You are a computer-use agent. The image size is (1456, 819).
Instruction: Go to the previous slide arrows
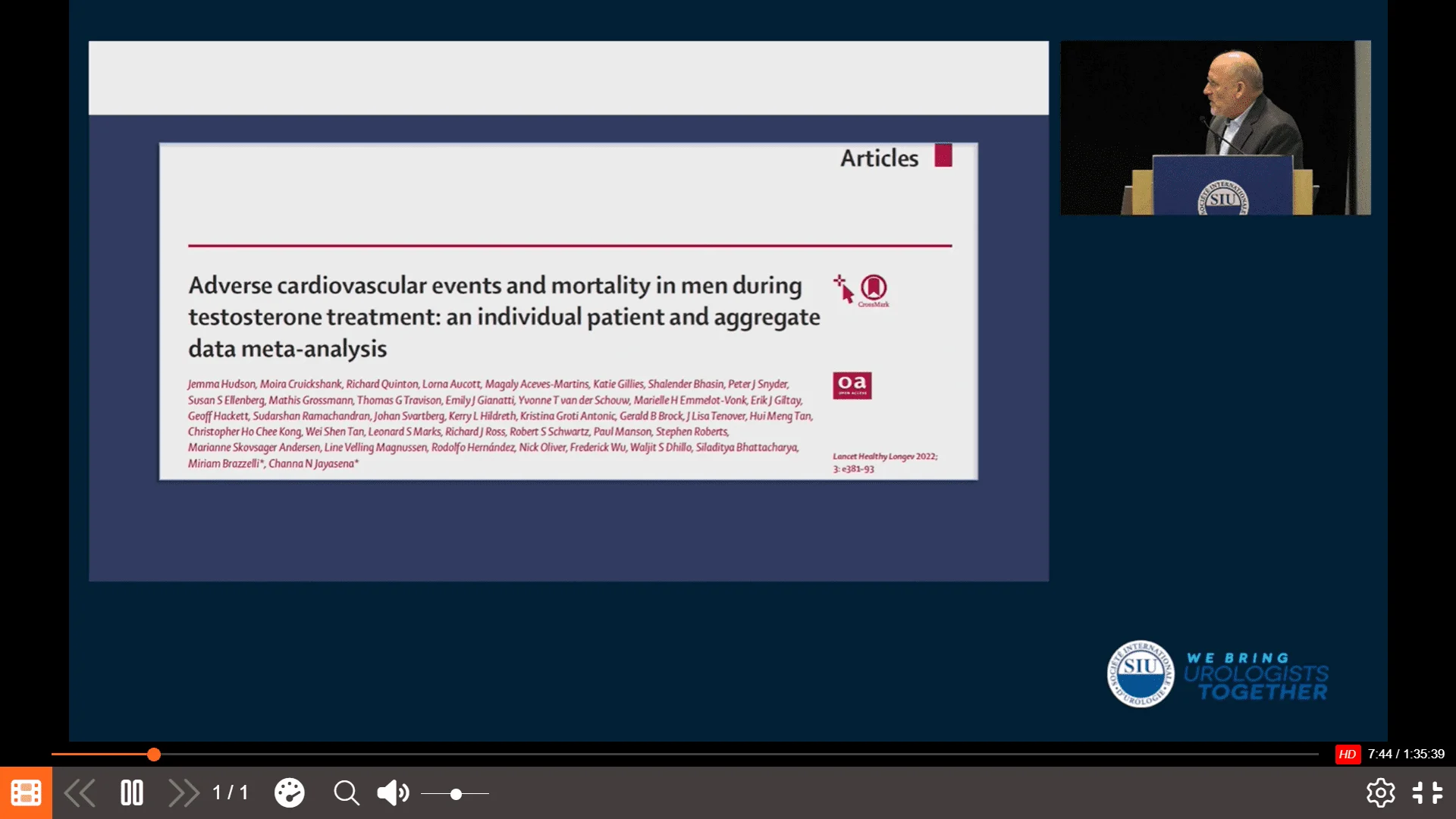click(80, 793)
